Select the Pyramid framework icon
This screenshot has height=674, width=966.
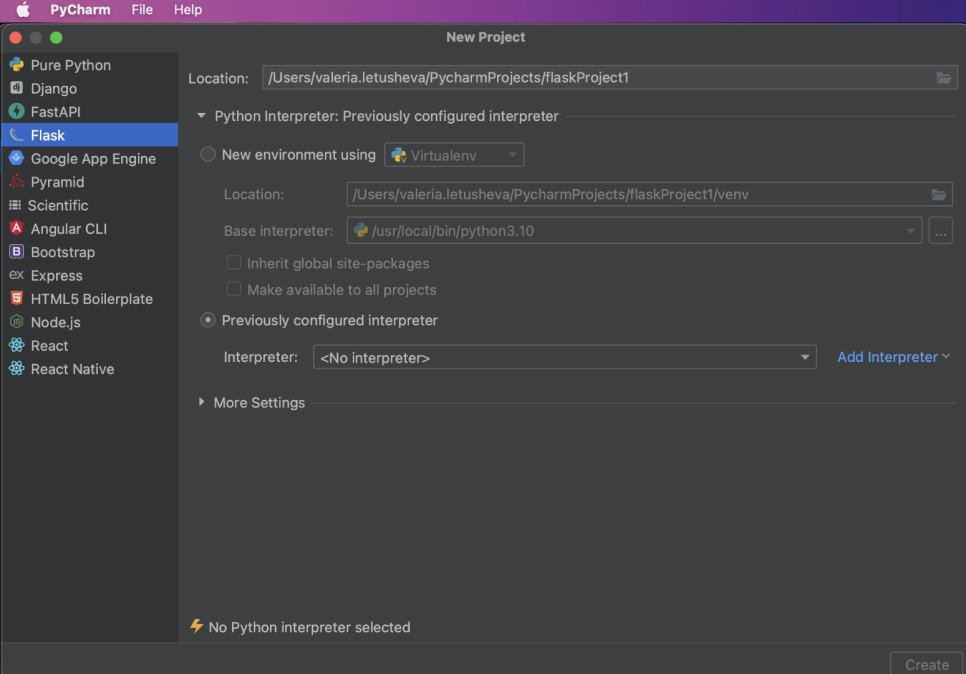tap(16, 182)
